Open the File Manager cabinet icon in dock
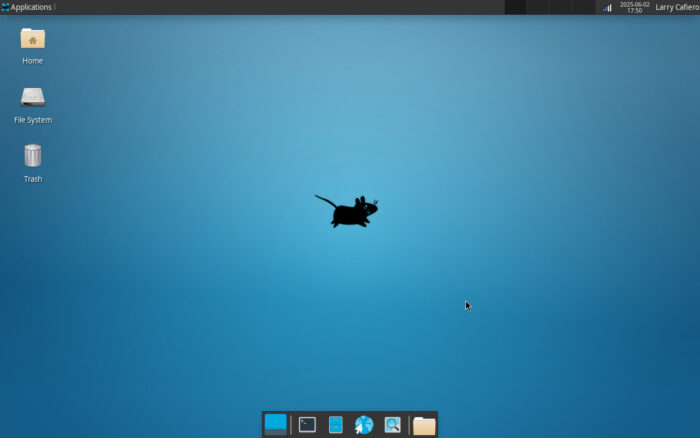This screenshot has height=438, width=700. point(336,425)
